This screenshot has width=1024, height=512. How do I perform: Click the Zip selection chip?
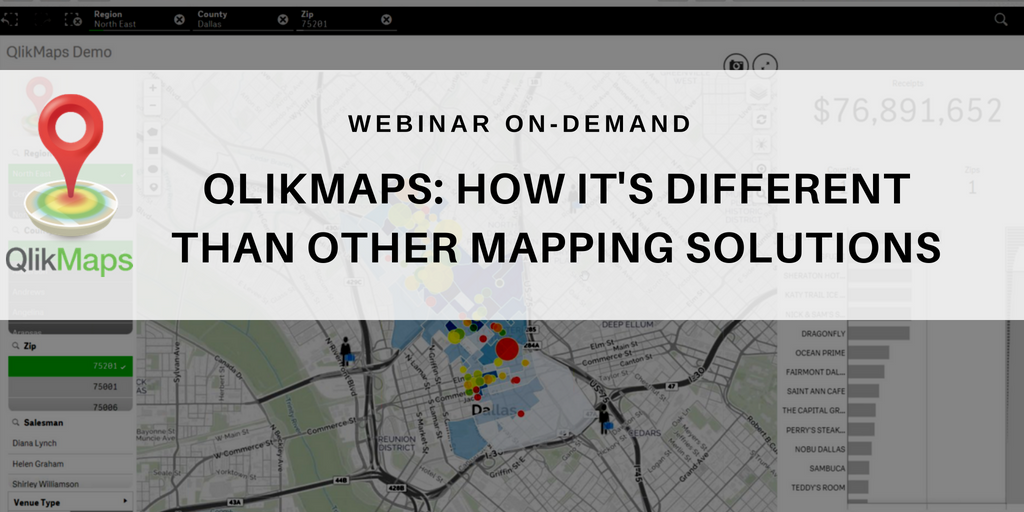346,19
